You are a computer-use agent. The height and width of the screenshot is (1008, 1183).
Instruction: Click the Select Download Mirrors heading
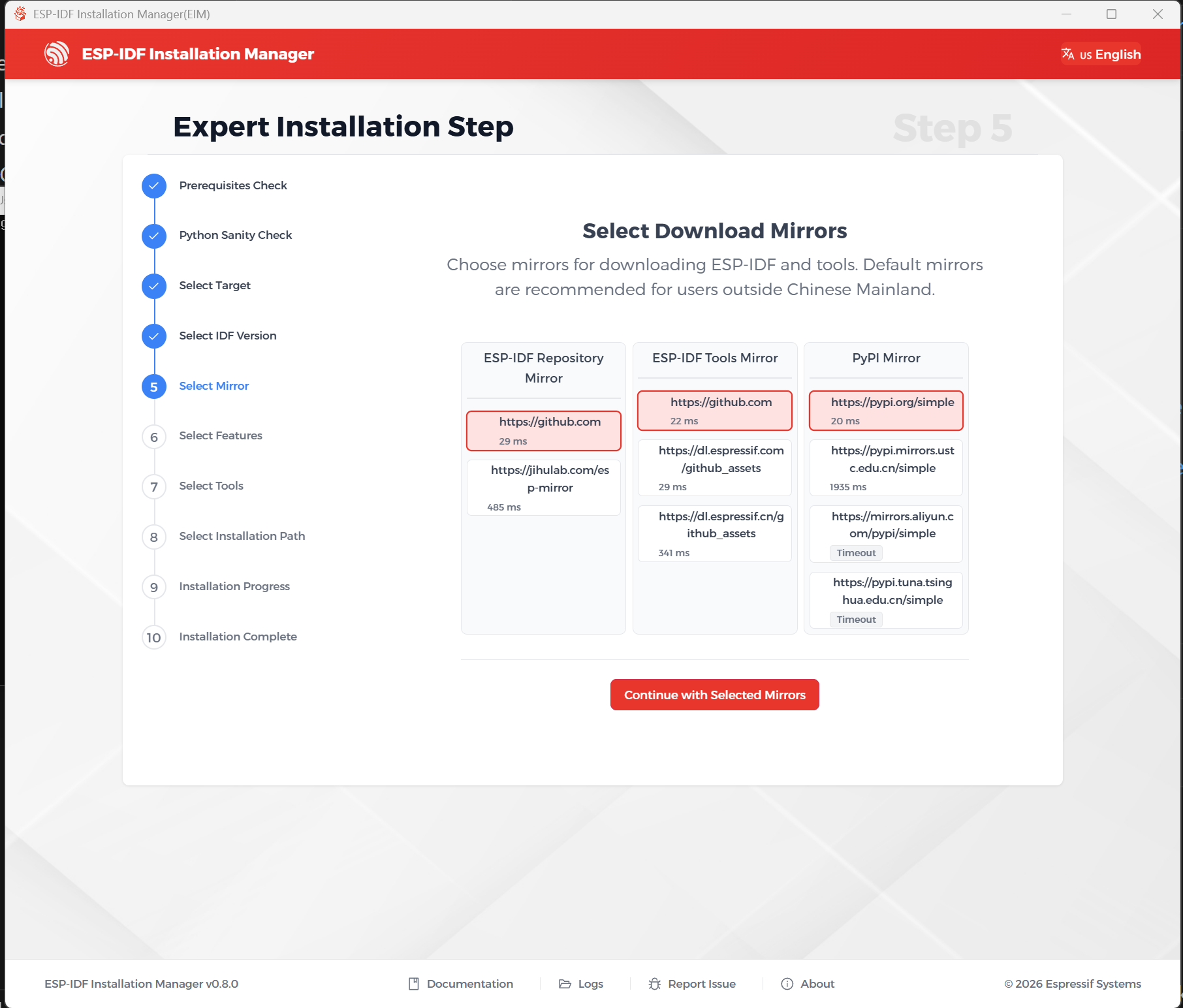tap(715, 231)
